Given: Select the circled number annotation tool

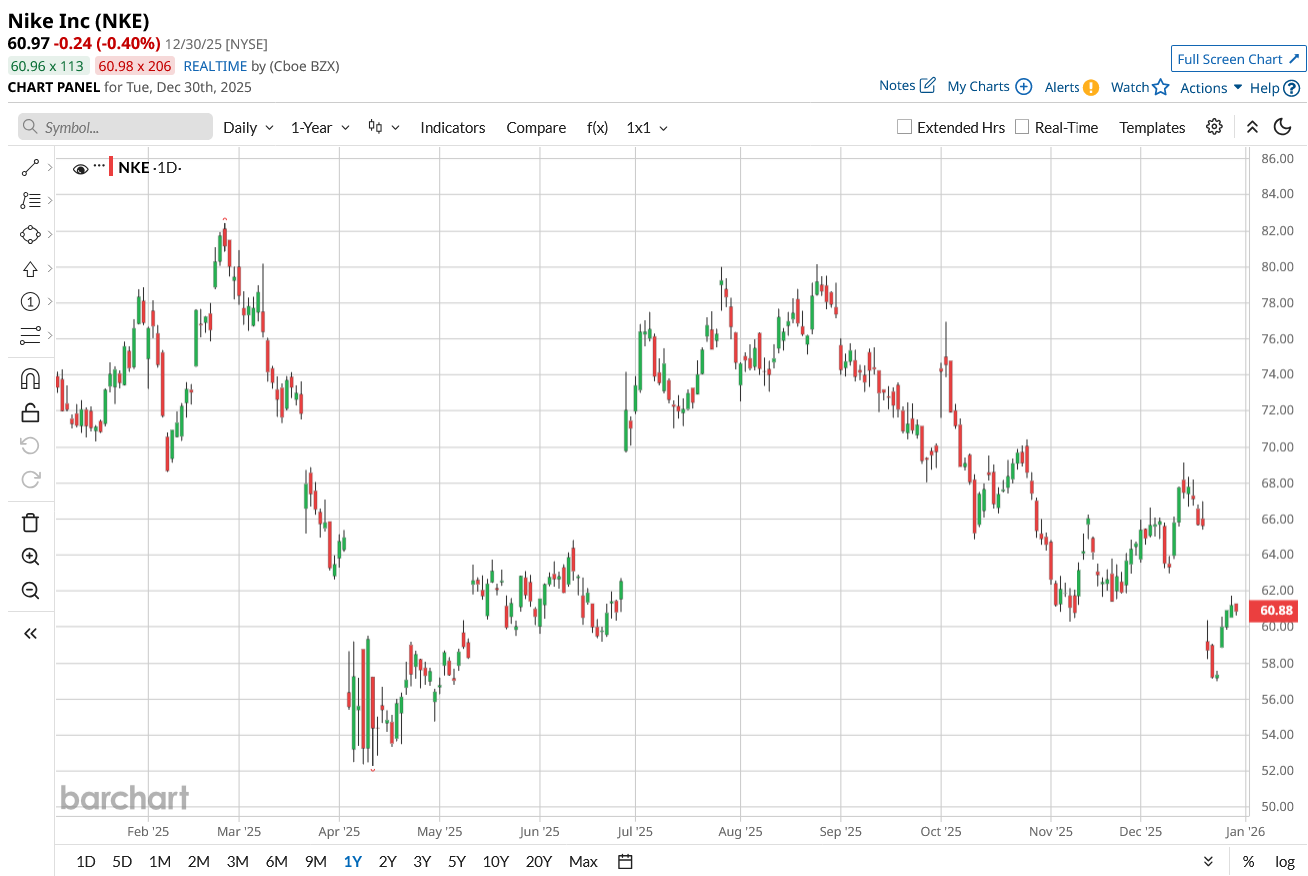Looking at the screenshot, I should 30,302.
